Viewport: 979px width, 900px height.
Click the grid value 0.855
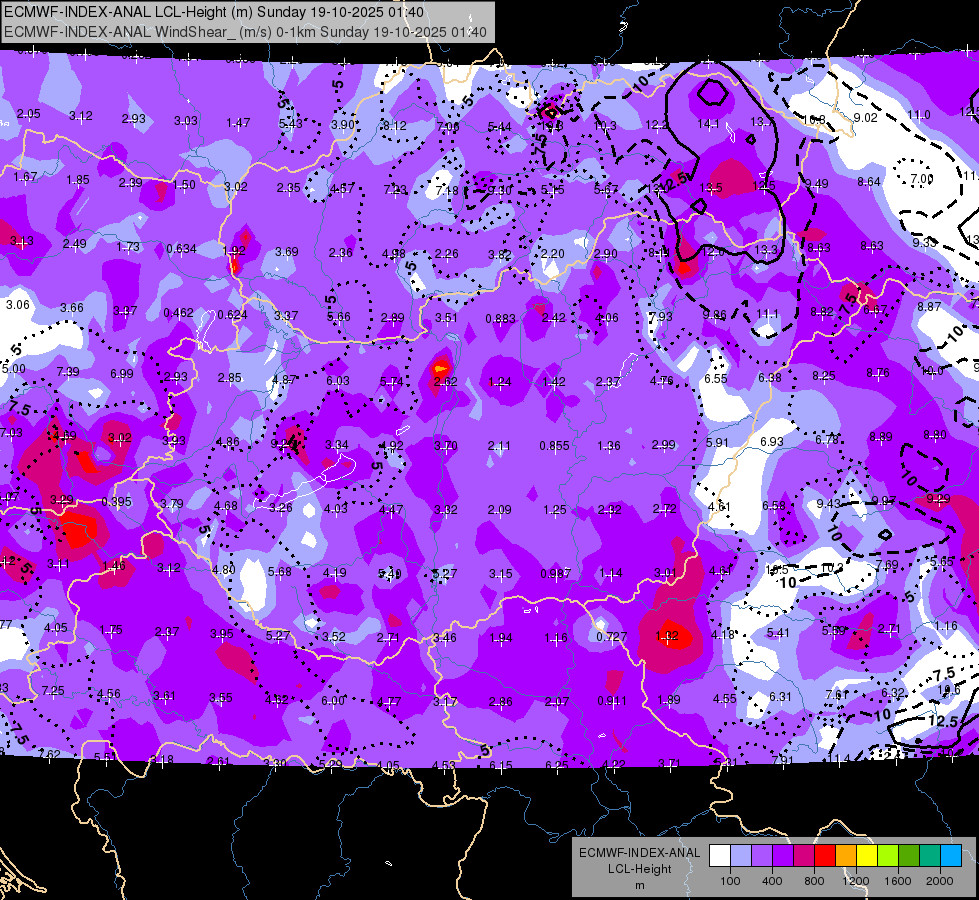554,446
